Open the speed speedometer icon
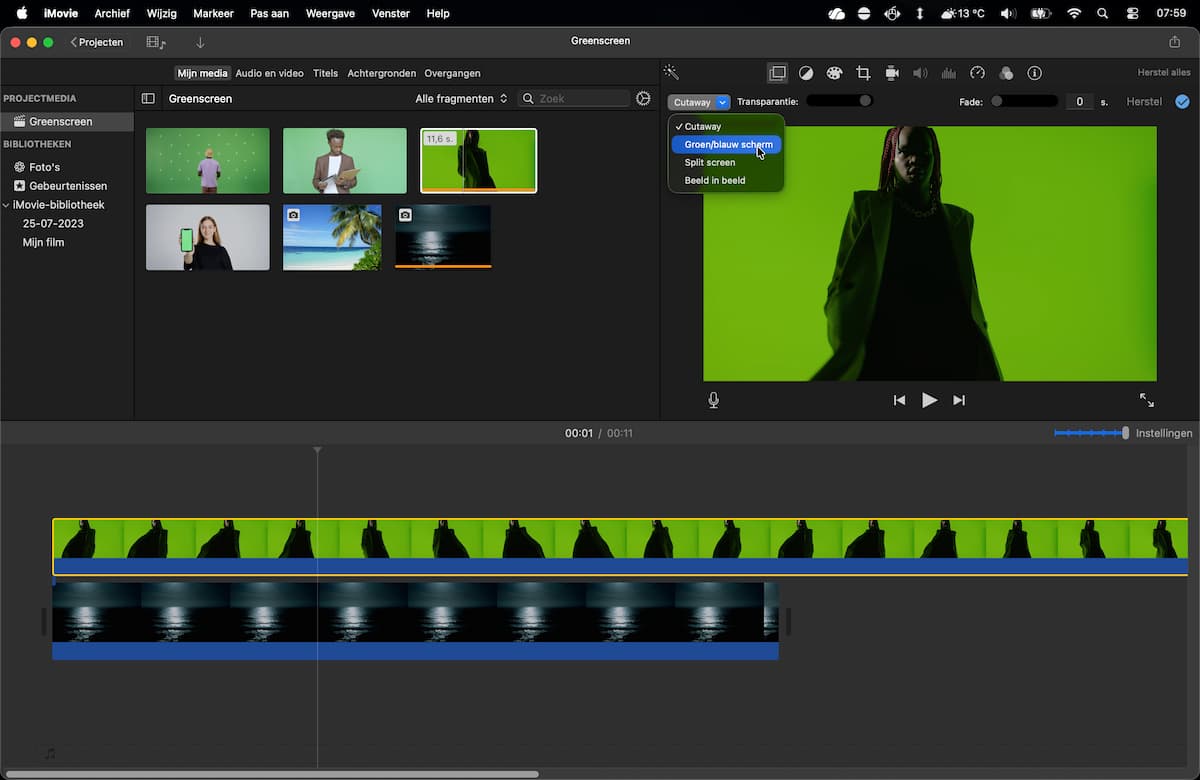 point(978,73)
